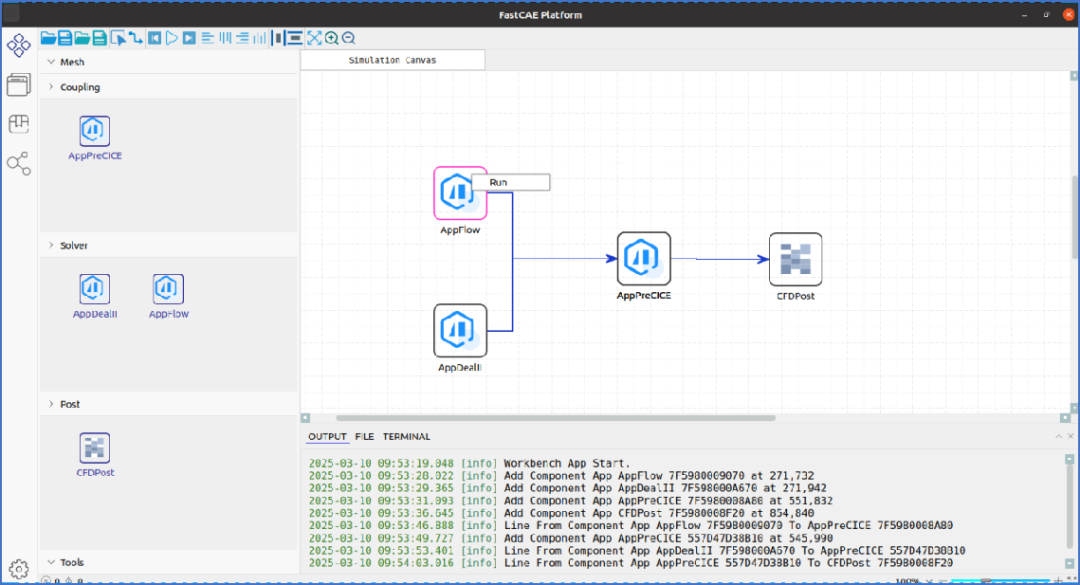
Task: Start simulation with the play icon
Action: 172,38
